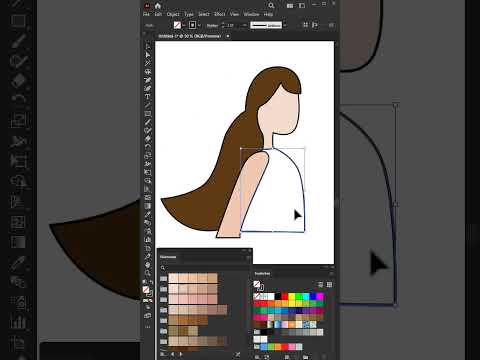The width and height of the screenshot is (480, 360).
Task: Open the workspace switcher icon
Action: pos(302,6)
